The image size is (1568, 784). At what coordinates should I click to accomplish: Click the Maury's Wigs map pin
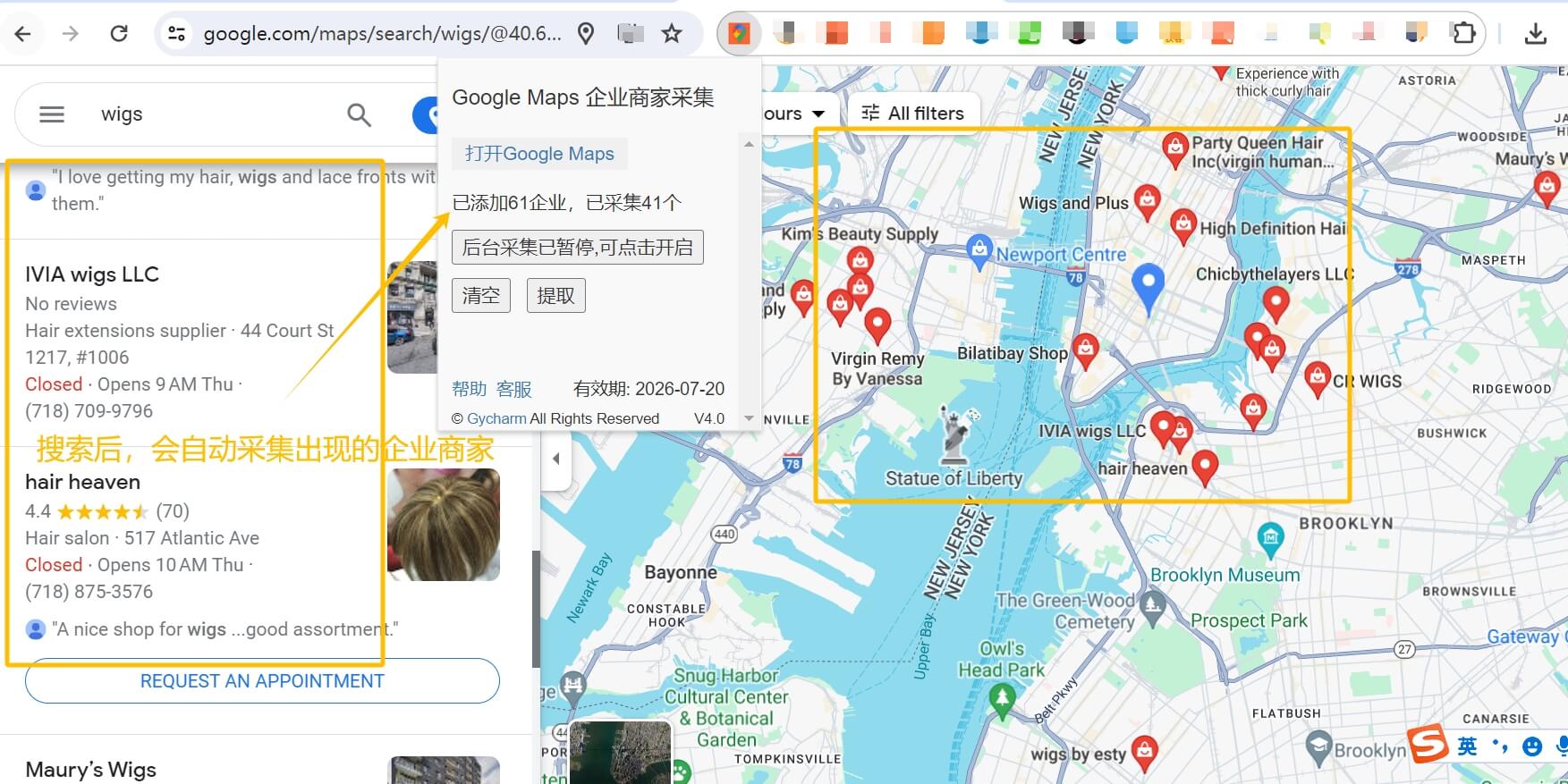1547,189
